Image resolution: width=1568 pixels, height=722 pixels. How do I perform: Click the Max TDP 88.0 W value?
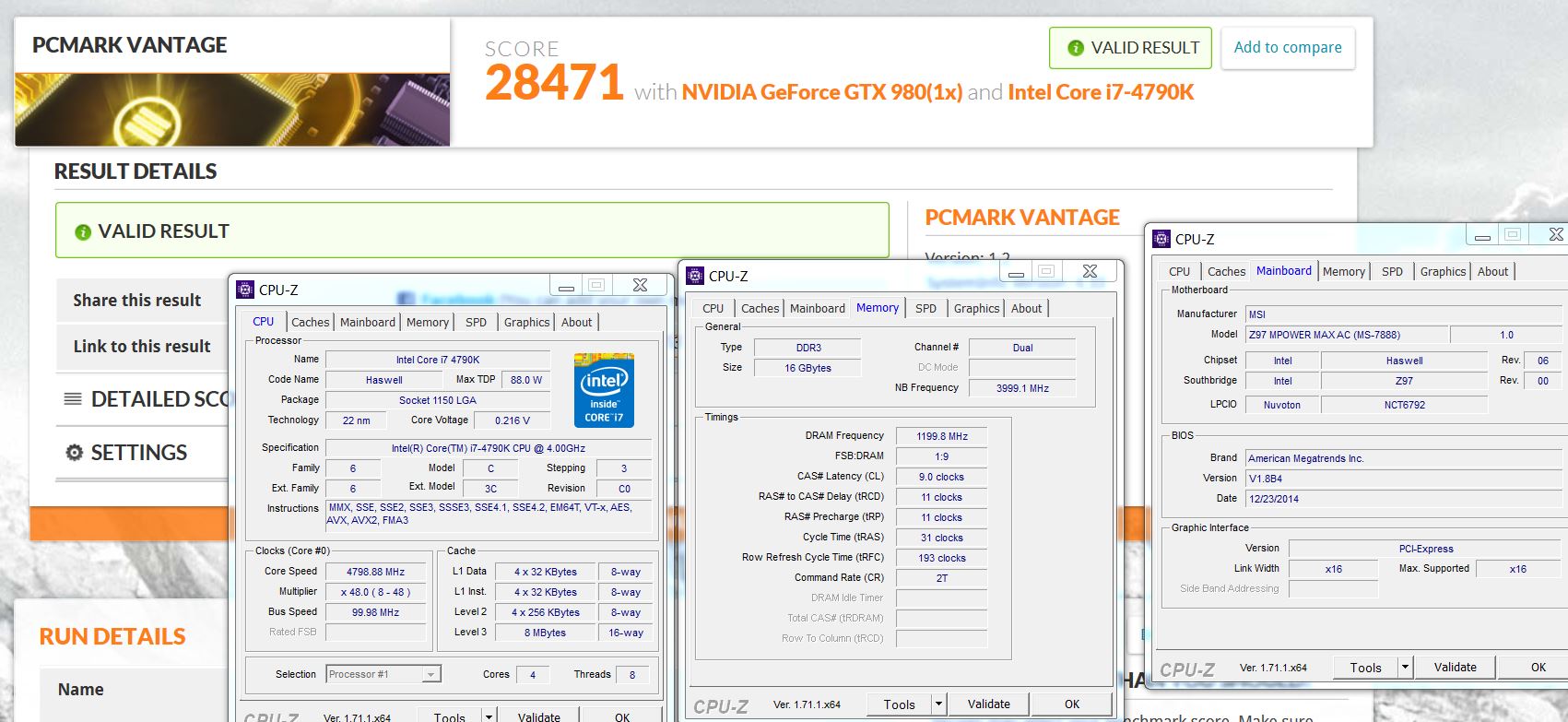click(x=526, y=380)
